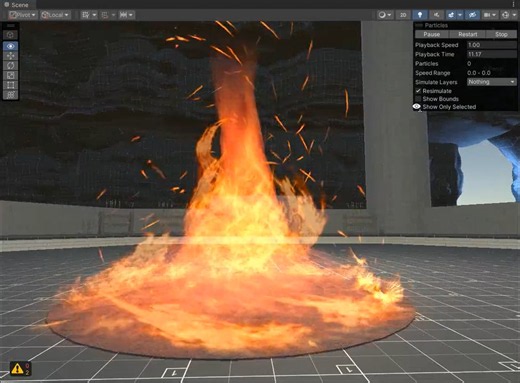The height and width of the screenshot is (383, 520).
Task: Toggle the Resimulate checkbox
Action: [418, 91]
